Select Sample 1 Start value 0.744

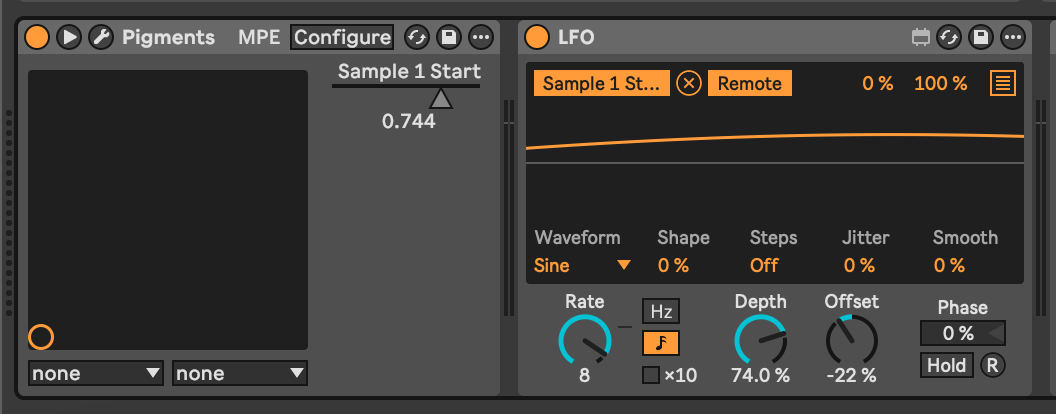(x=408, y=122)
